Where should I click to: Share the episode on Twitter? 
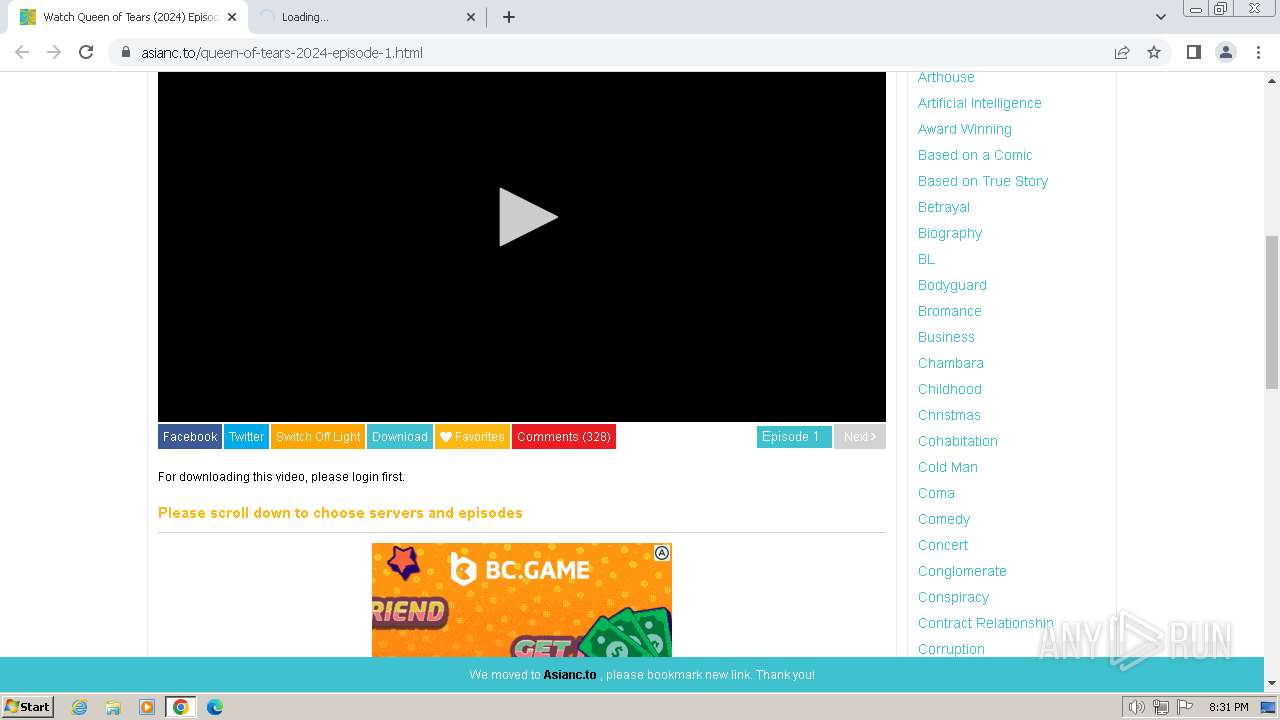coord(246,437)
